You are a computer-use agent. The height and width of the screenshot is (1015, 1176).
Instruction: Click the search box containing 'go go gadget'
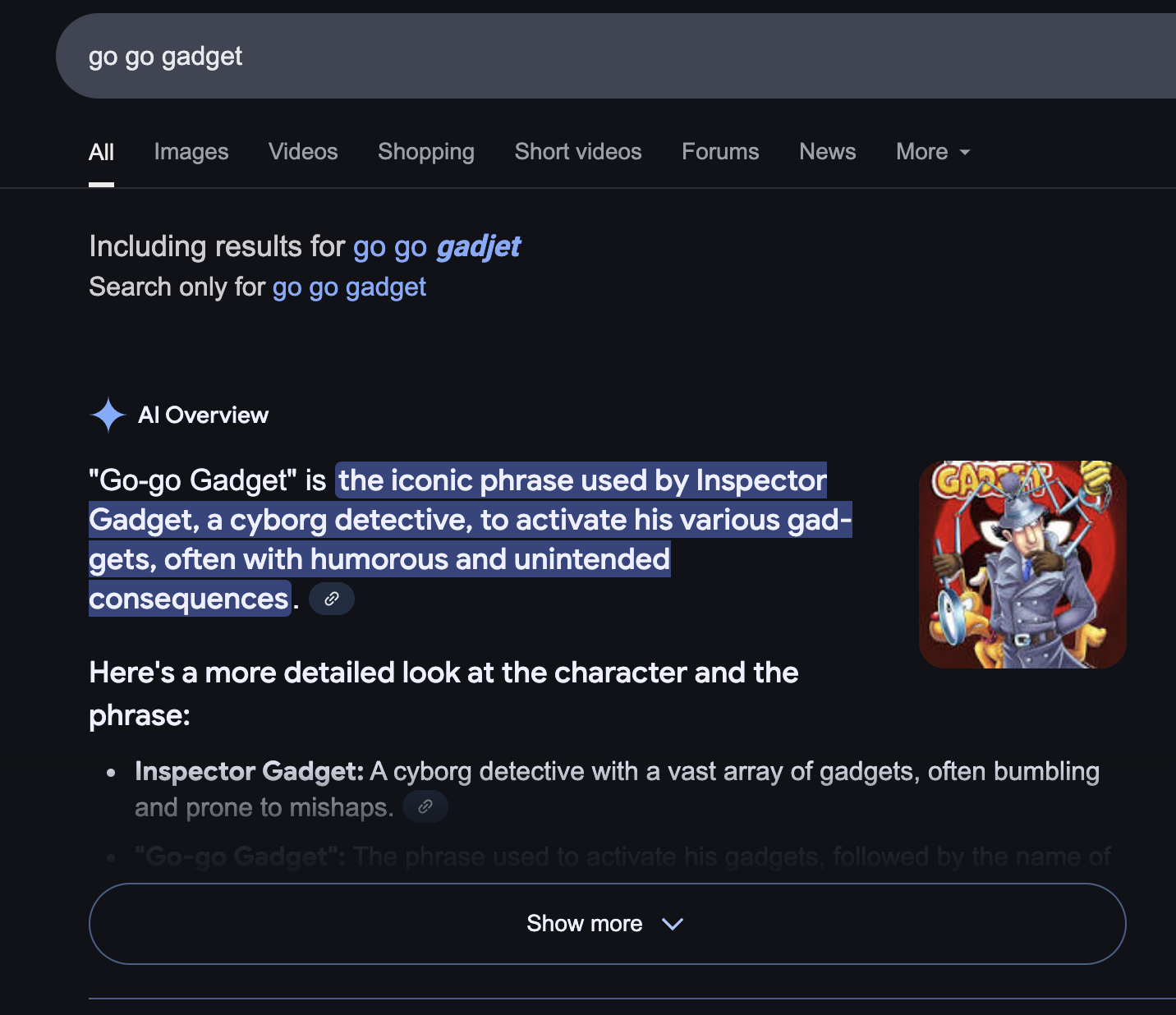[x=616, y=56]
